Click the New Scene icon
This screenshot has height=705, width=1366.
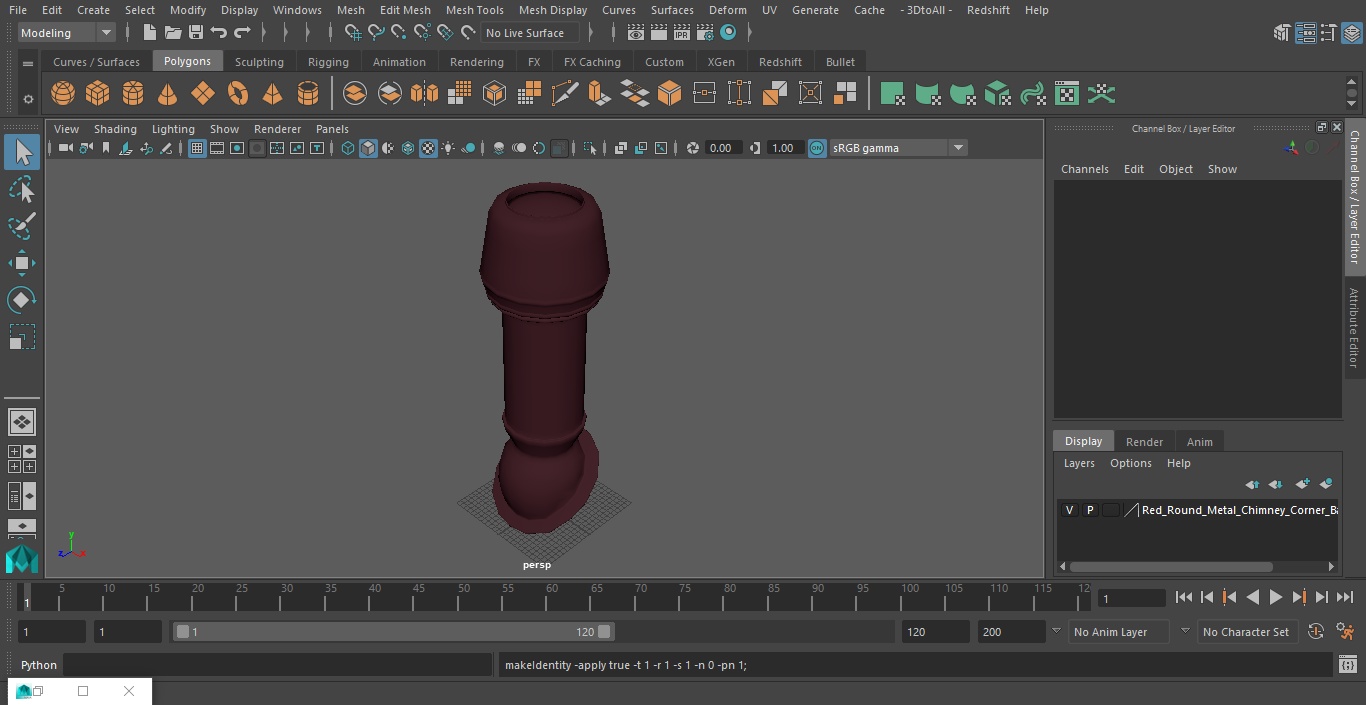coord(150,33)
